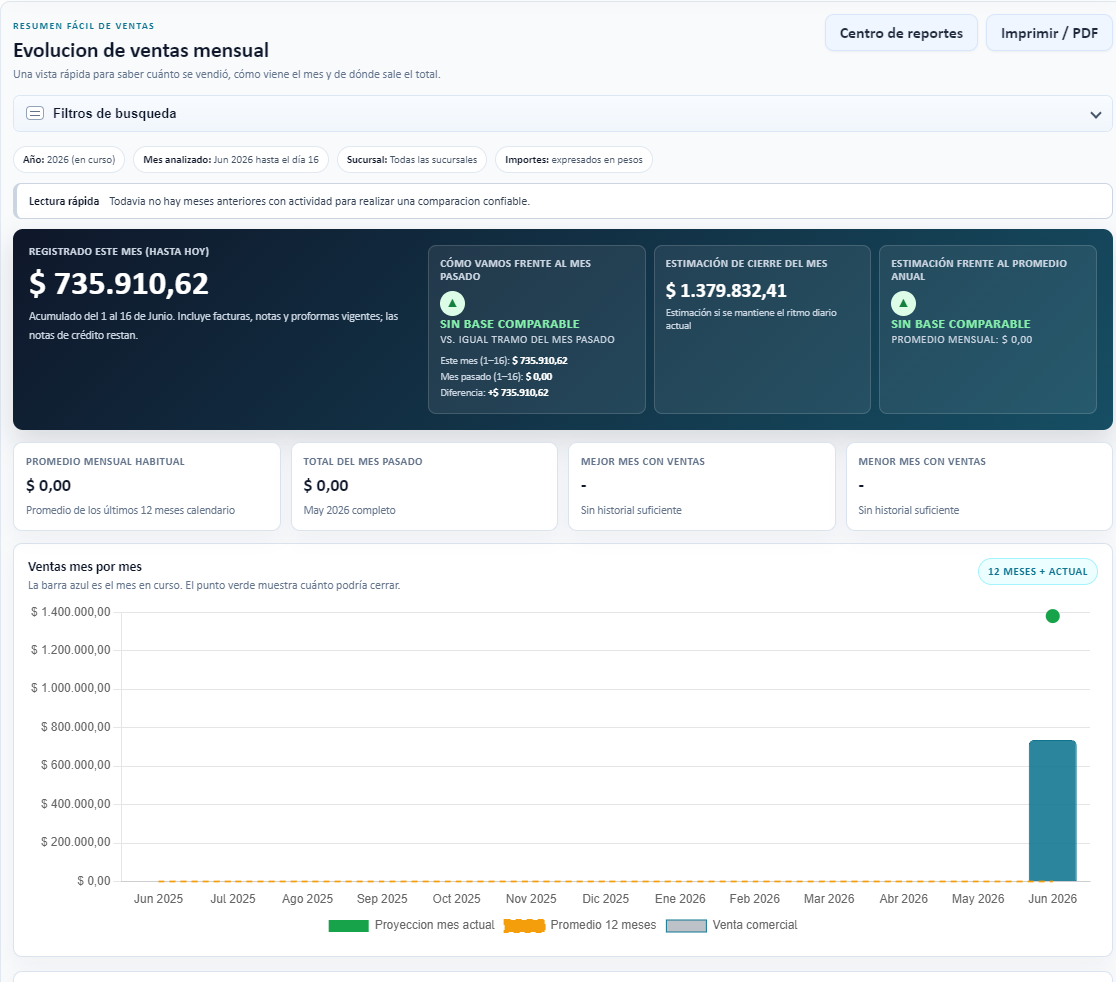Click the Promedio mensual habitual $ 0,00 value
The width and height of the screenshot is (1116, 982).
48,485
